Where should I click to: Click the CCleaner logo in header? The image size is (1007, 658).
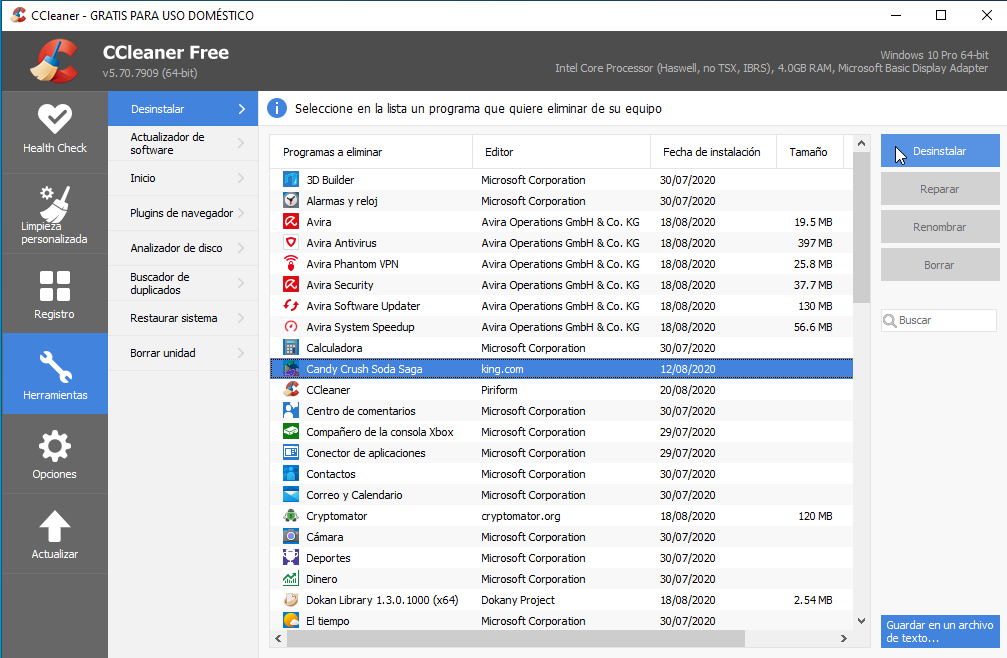tap(55, 61)
